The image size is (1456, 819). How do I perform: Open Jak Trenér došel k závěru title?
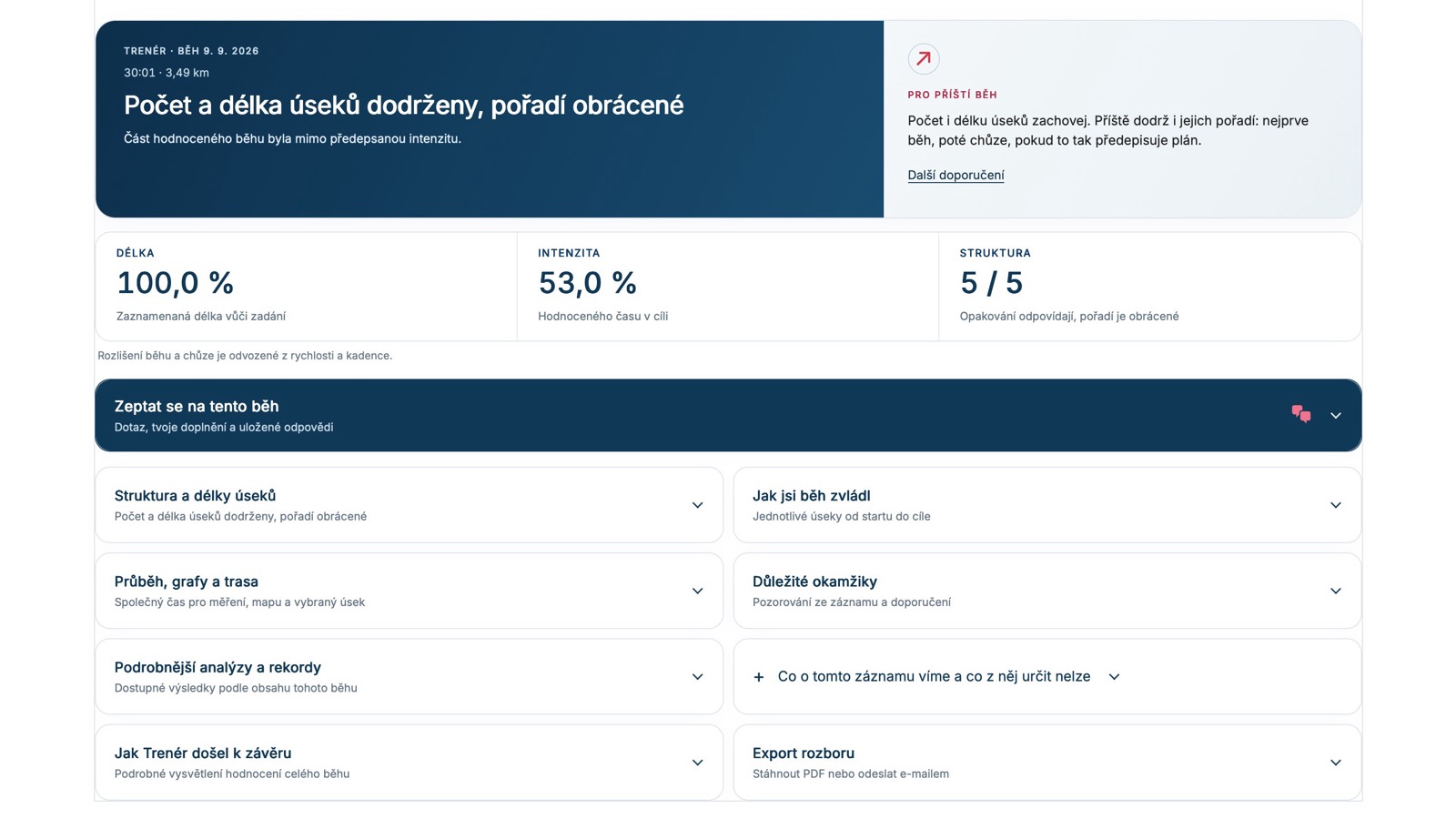click(x=203, y=753)
